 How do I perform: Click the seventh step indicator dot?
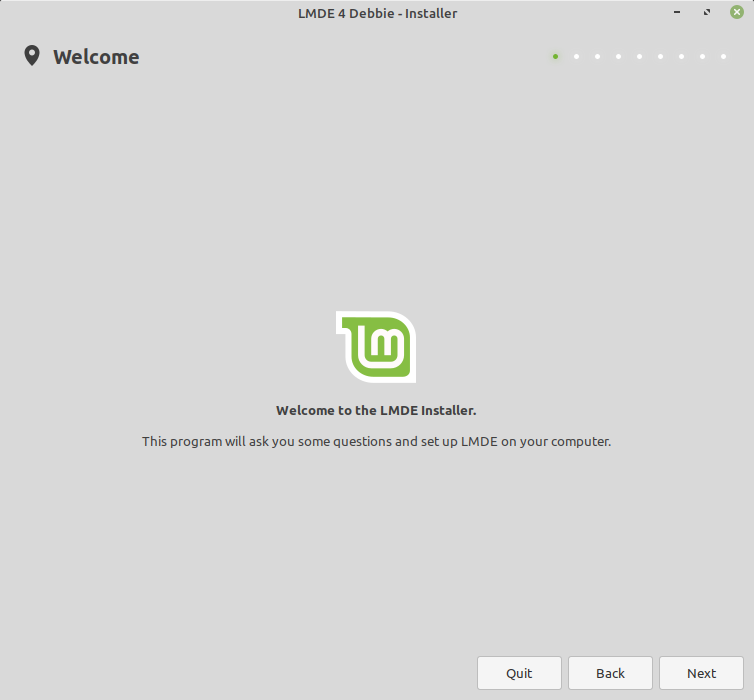point(681,57)
